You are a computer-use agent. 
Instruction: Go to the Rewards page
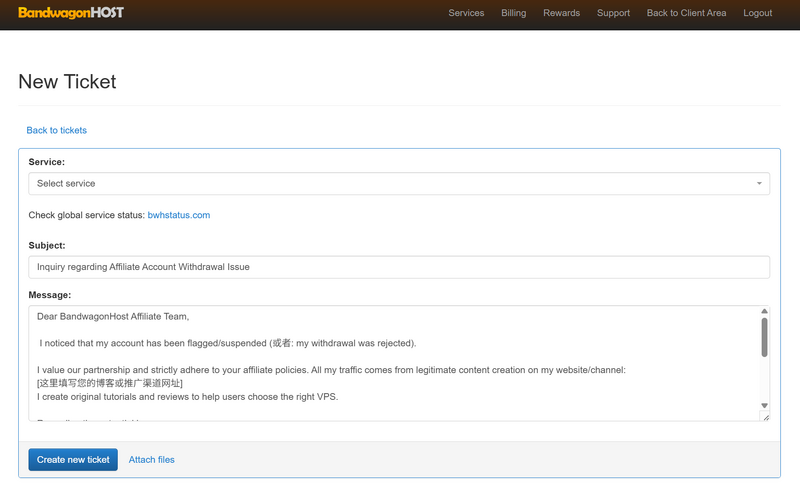pyautogui.click(x=561, y=13)
